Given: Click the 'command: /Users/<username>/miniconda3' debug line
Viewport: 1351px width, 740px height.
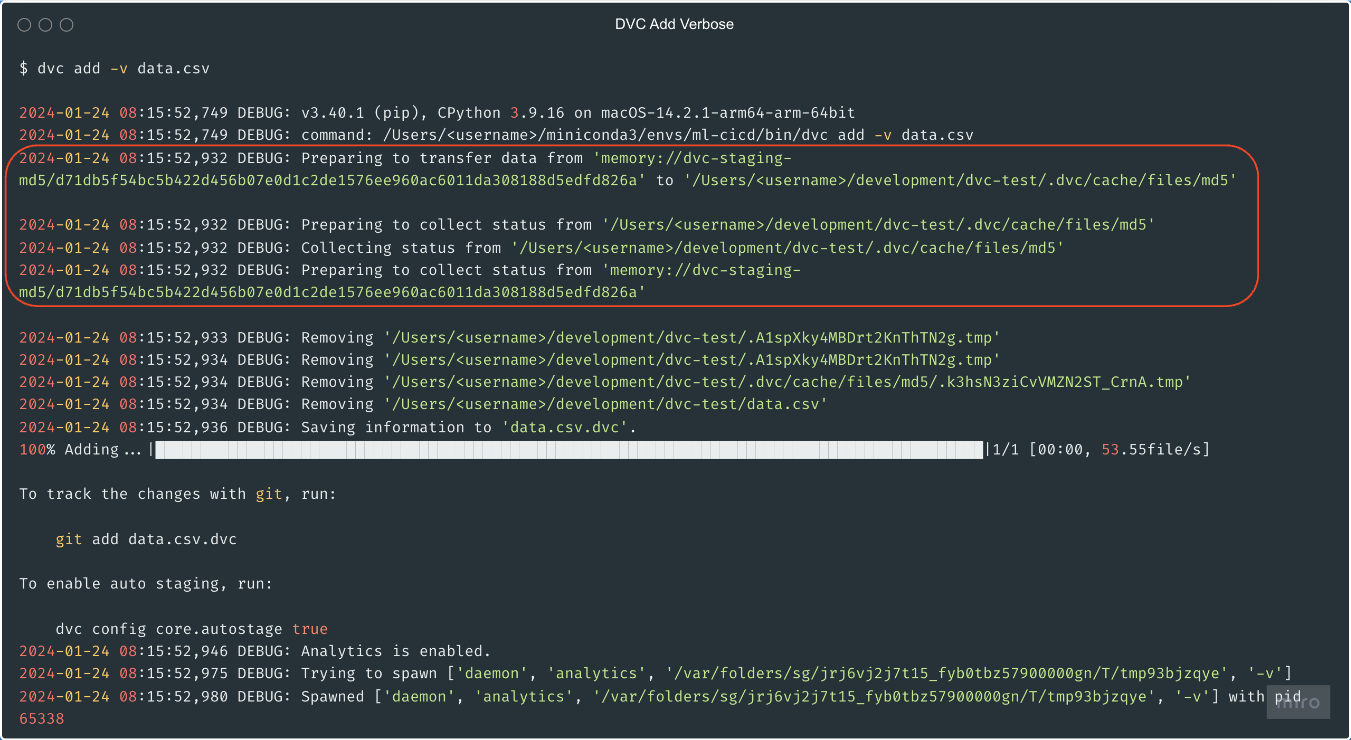Looking at the screenshot, I should [496, 135].
